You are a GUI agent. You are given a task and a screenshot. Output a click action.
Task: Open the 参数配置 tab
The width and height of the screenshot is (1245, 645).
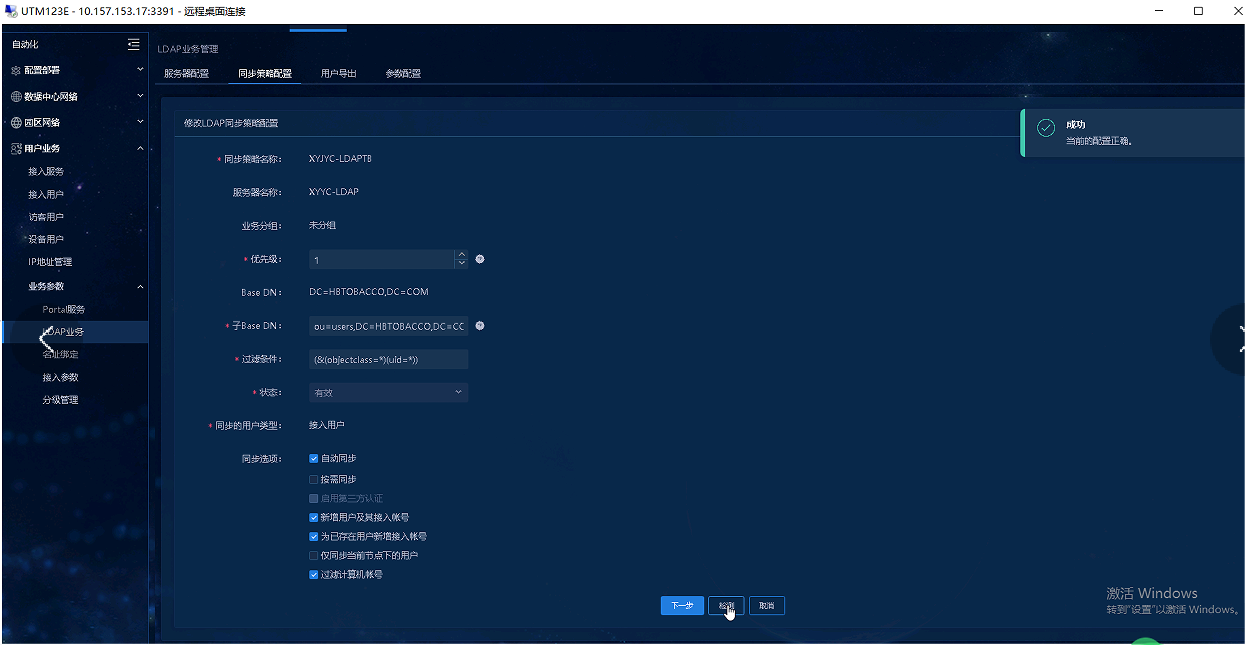[403, 74]
